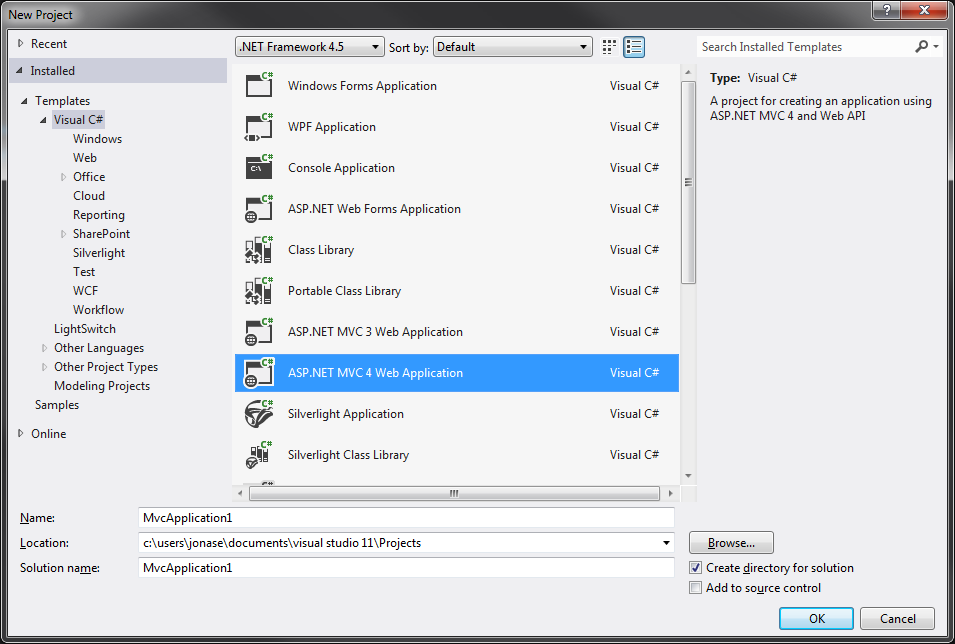Click the Class Library template icon

coord(258,249)
